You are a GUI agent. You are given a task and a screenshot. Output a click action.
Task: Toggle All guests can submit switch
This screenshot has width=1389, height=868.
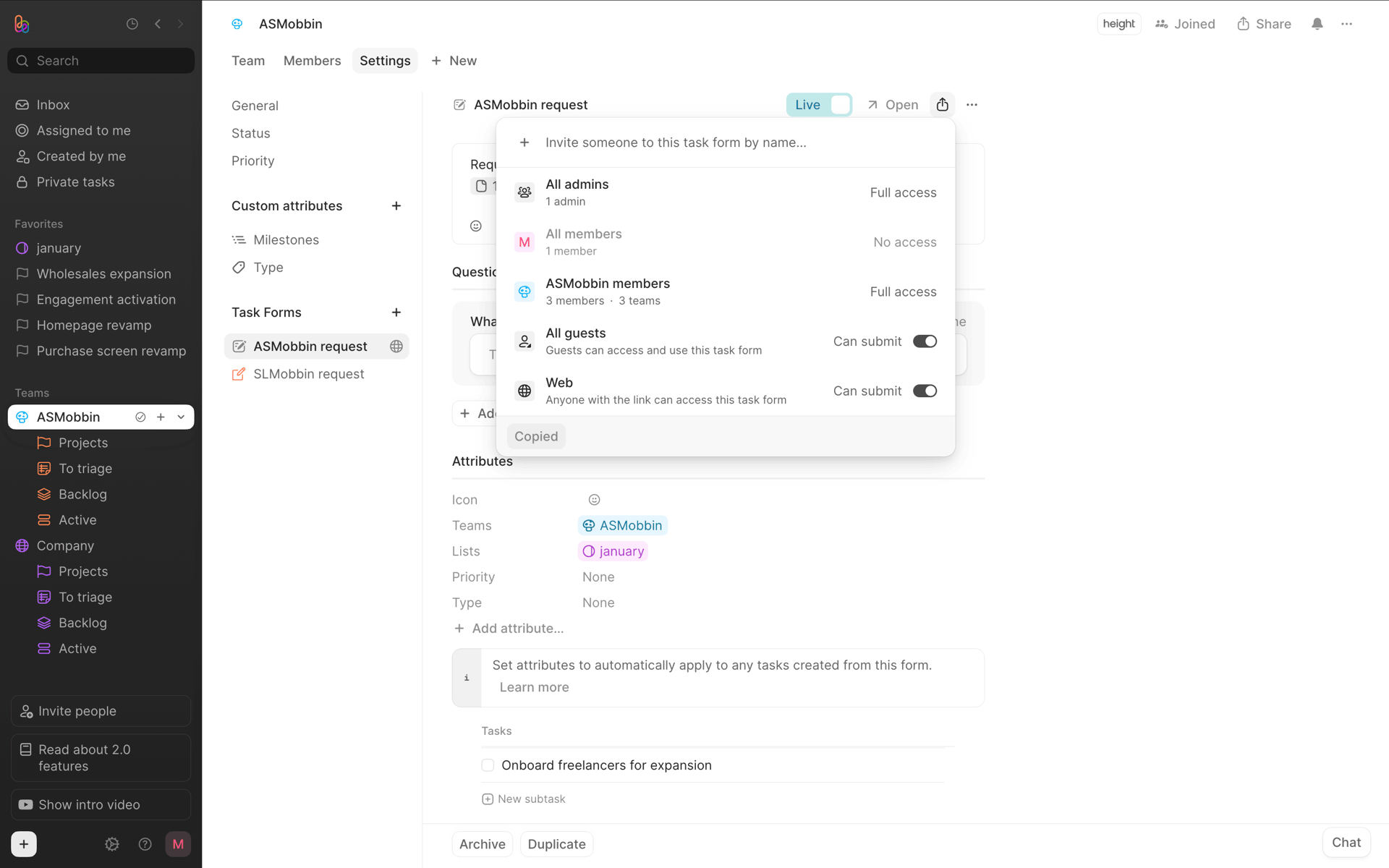[925, 341]
